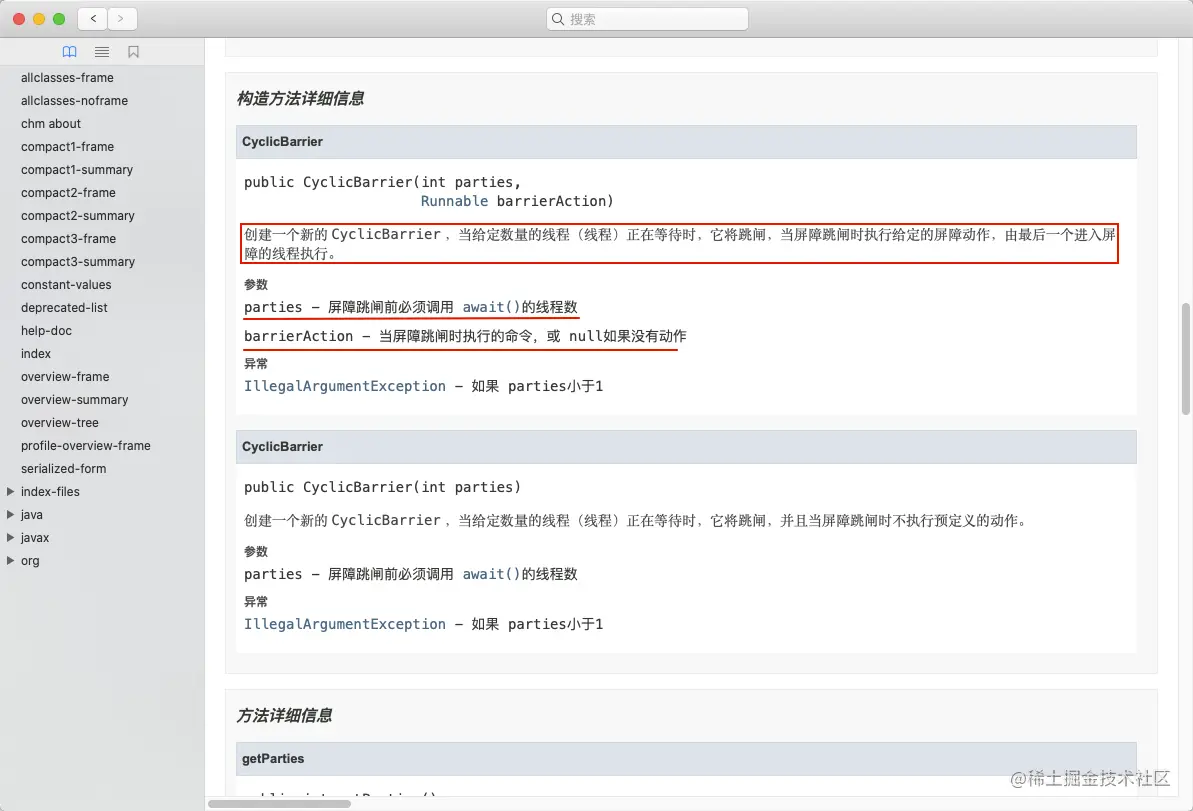Click the second CyclicBarrier constructor header
The image size is (1193, 811).
[686, 447]
